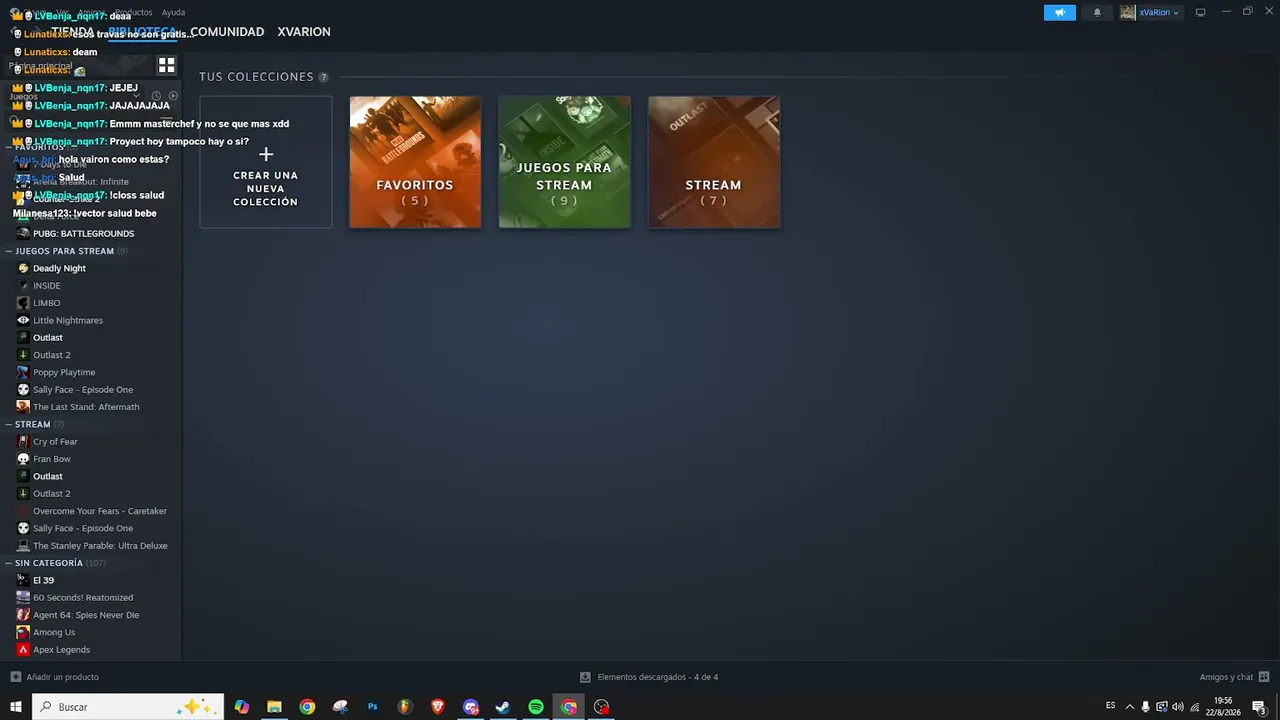Click the taskbar volume speaker icon

tap(1177, 707)
